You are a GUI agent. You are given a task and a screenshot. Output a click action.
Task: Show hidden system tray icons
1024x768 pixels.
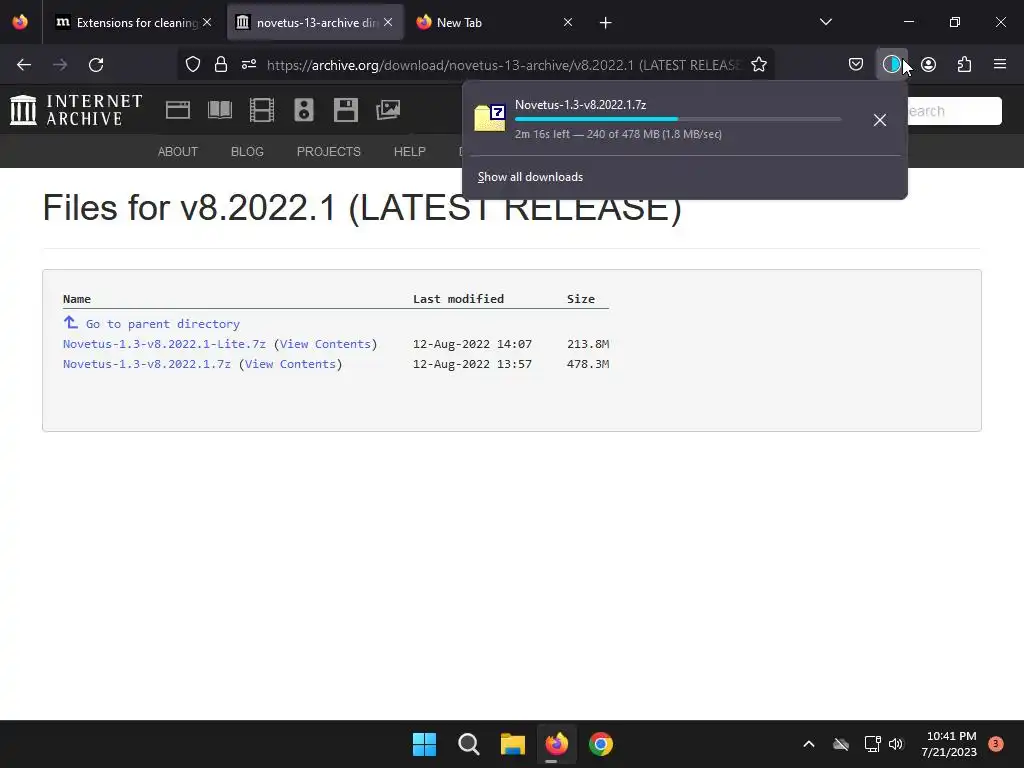808,744
